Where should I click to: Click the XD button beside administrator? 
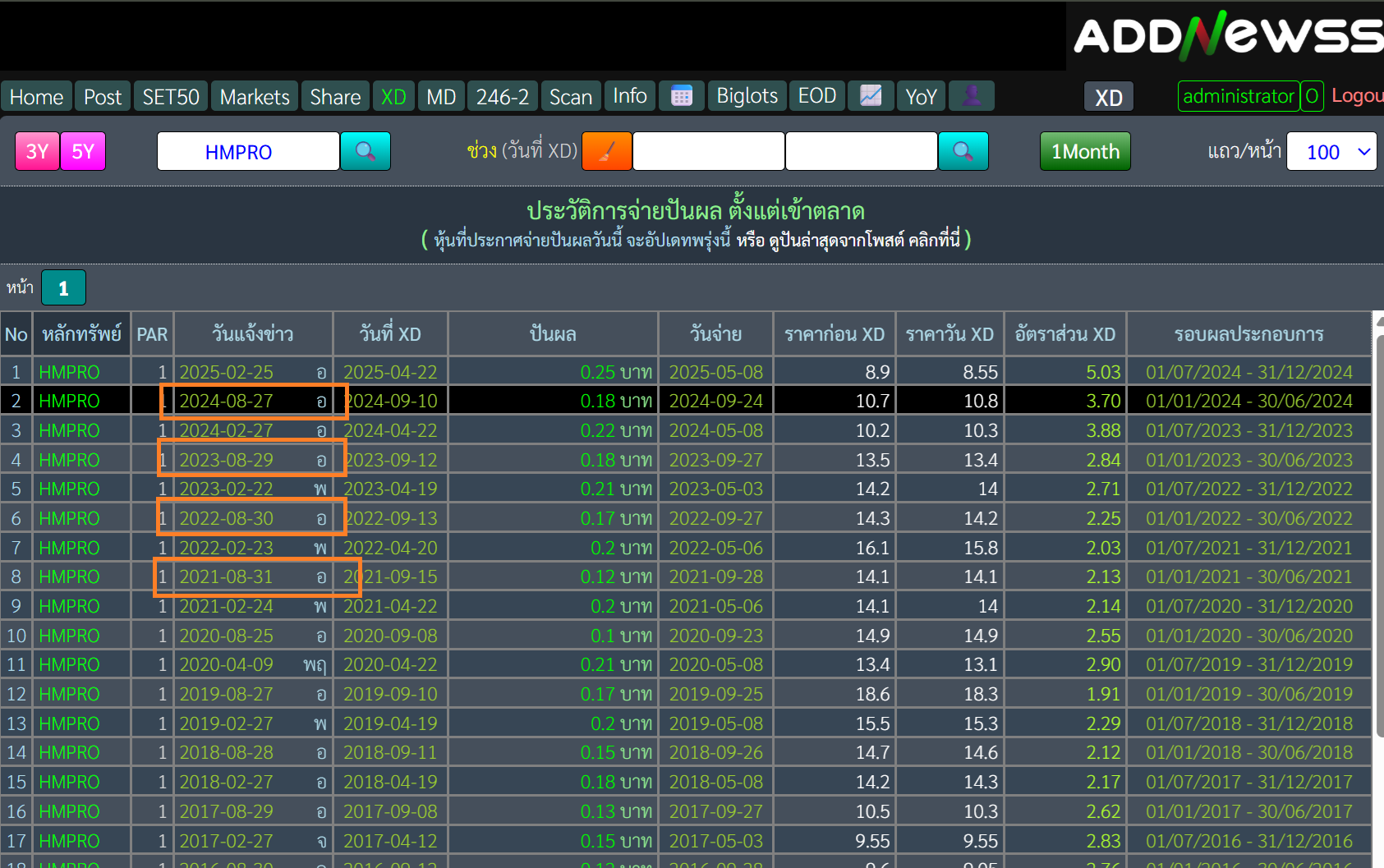tap(1109, 98)
